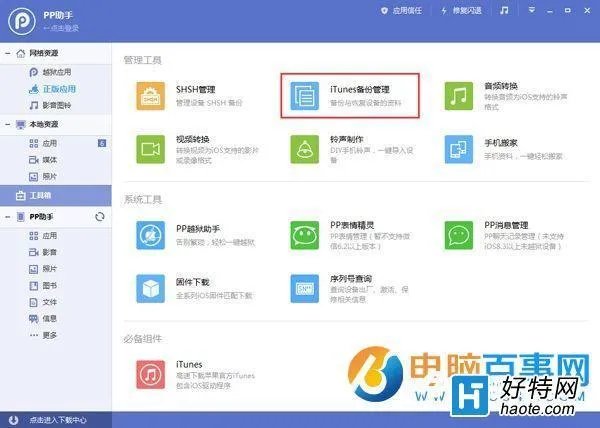
Task: Minimize the PP助手 window
Action: (550, 11)
